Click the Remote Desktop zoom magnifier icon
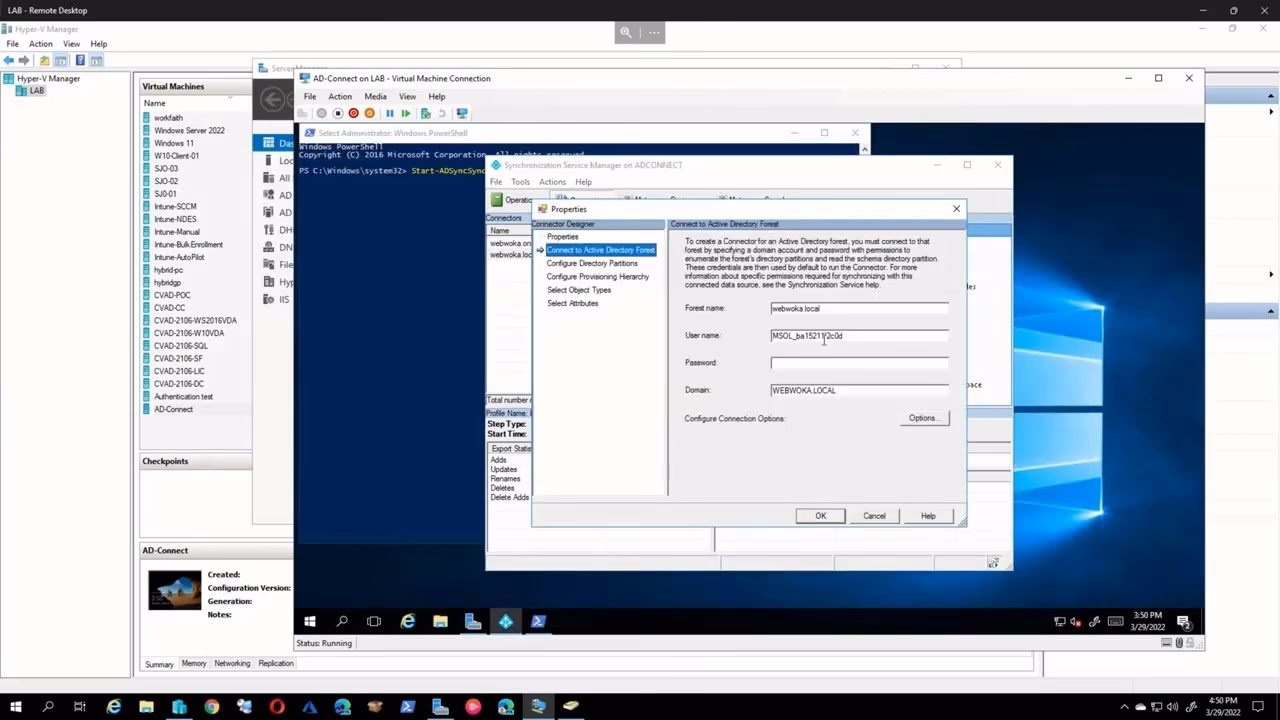 pyautogui.click(x=626, y=32)
